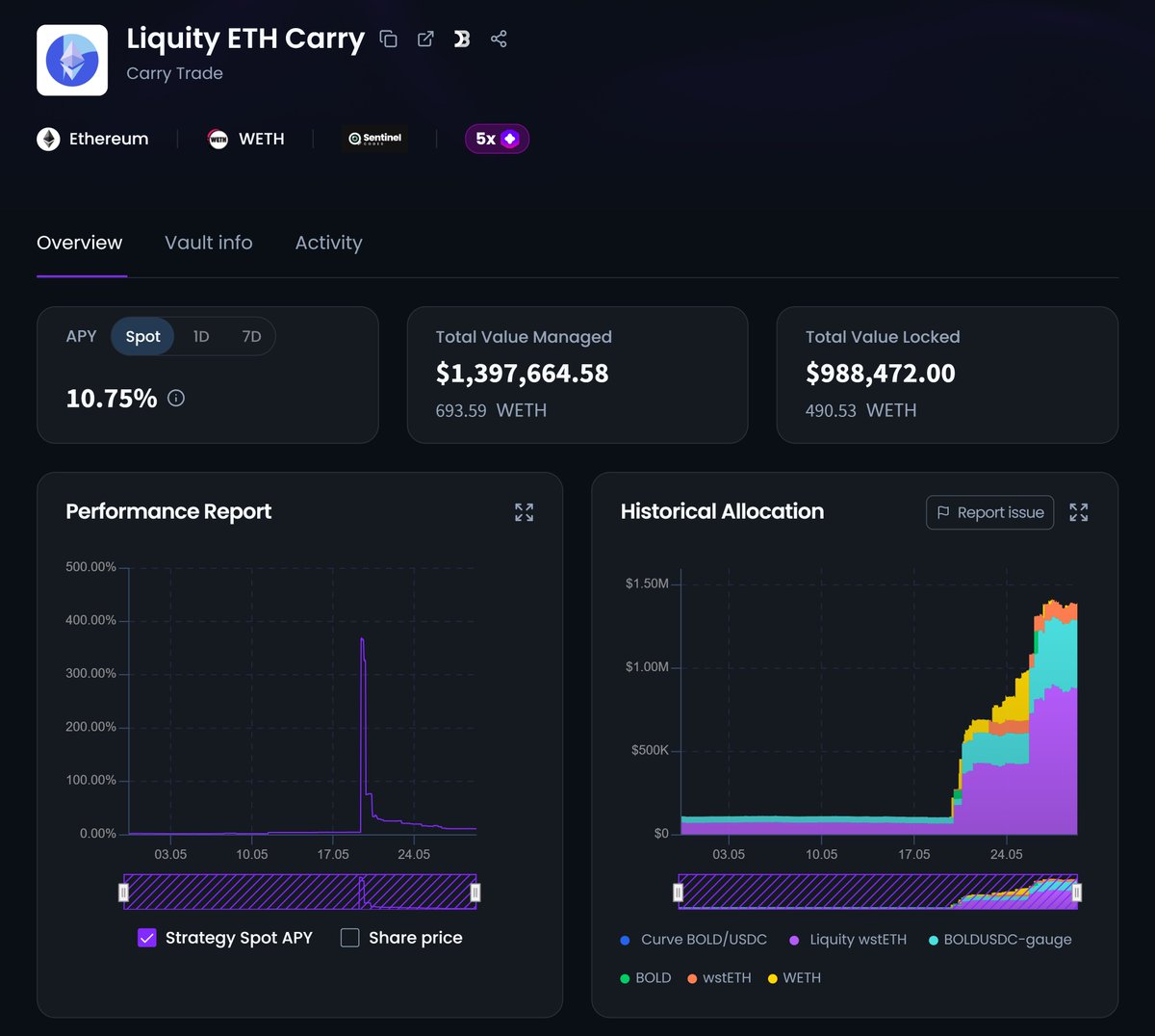1155x1036 pixels.
Task: Open the Sentinel badge
Action: click(375, 139)
